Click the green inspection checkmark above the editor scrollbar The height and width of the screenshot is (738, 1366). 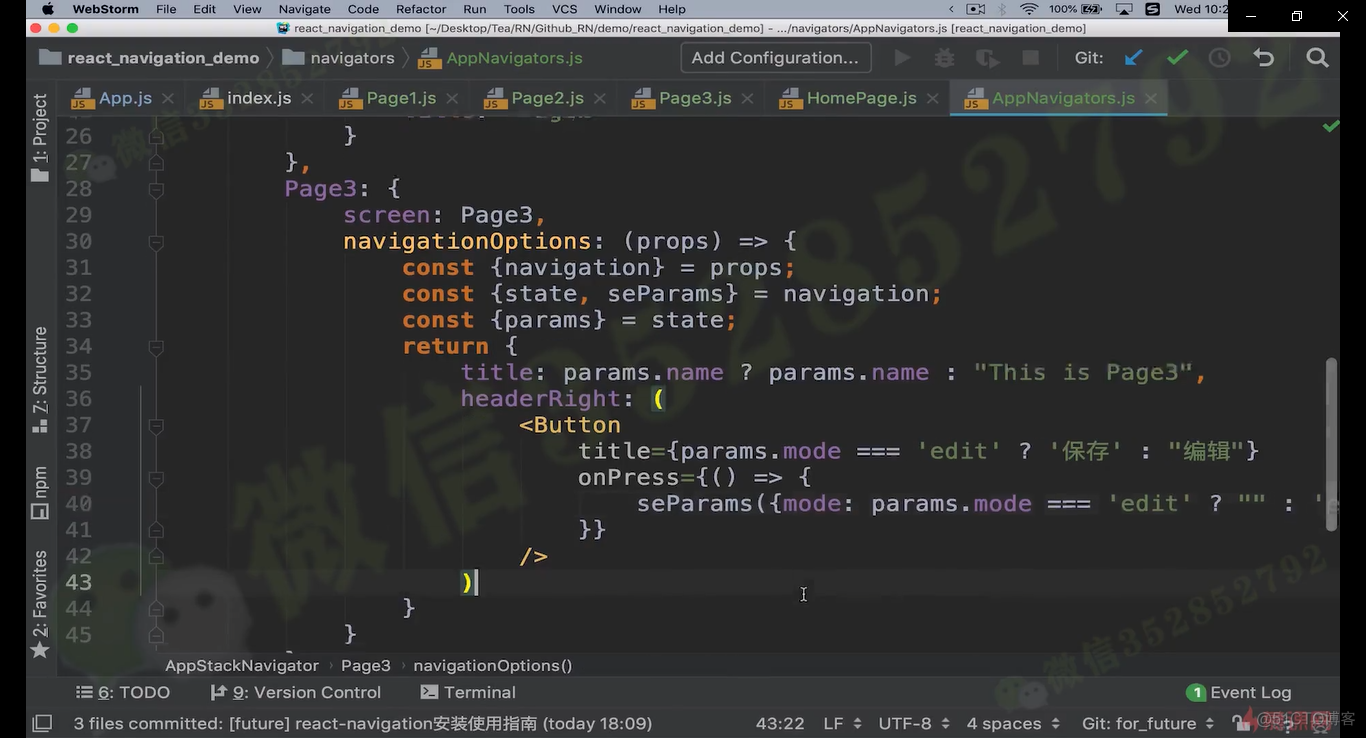(x=1331, y=127)
